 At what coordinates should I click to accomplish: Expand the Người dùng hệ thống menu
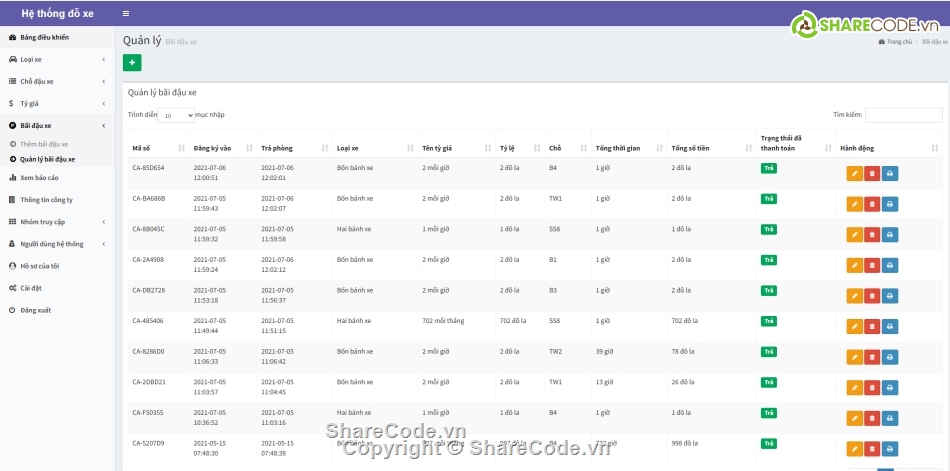[57, 244]
